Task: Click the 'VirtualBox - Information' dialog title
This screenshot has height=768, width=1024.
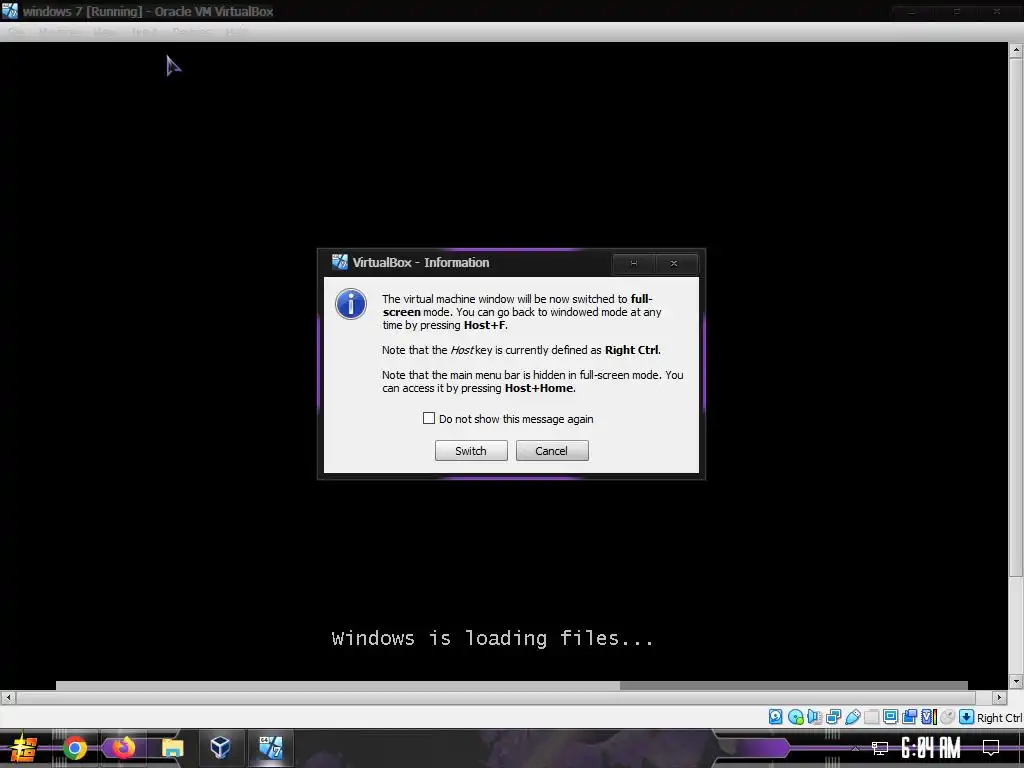Action: pos(421,263)
